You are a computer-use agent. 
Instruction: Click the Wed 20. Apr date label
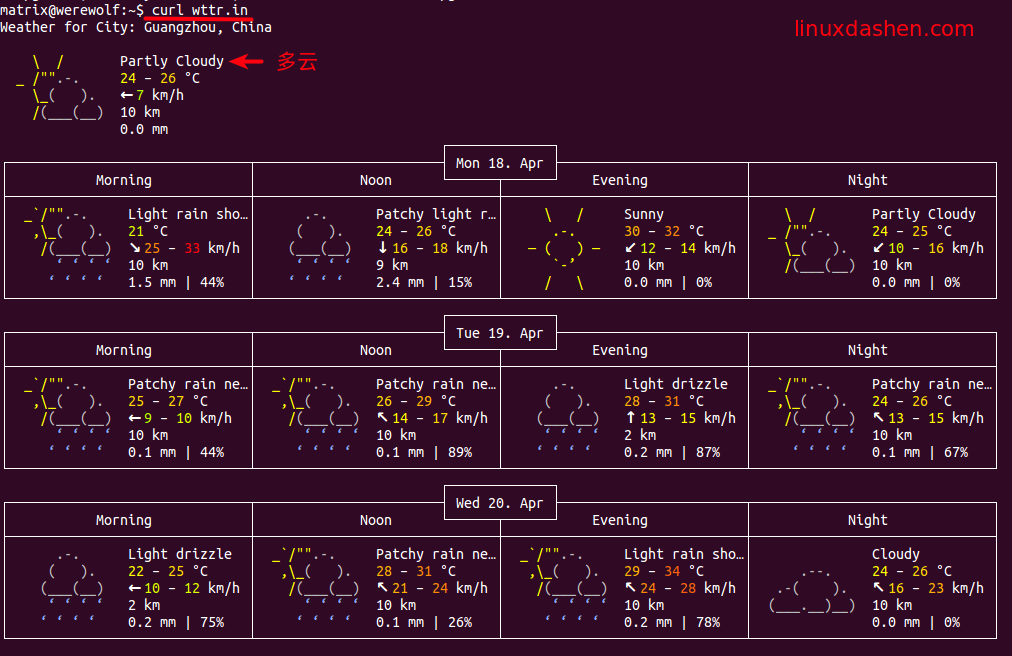tap(499, 503)
